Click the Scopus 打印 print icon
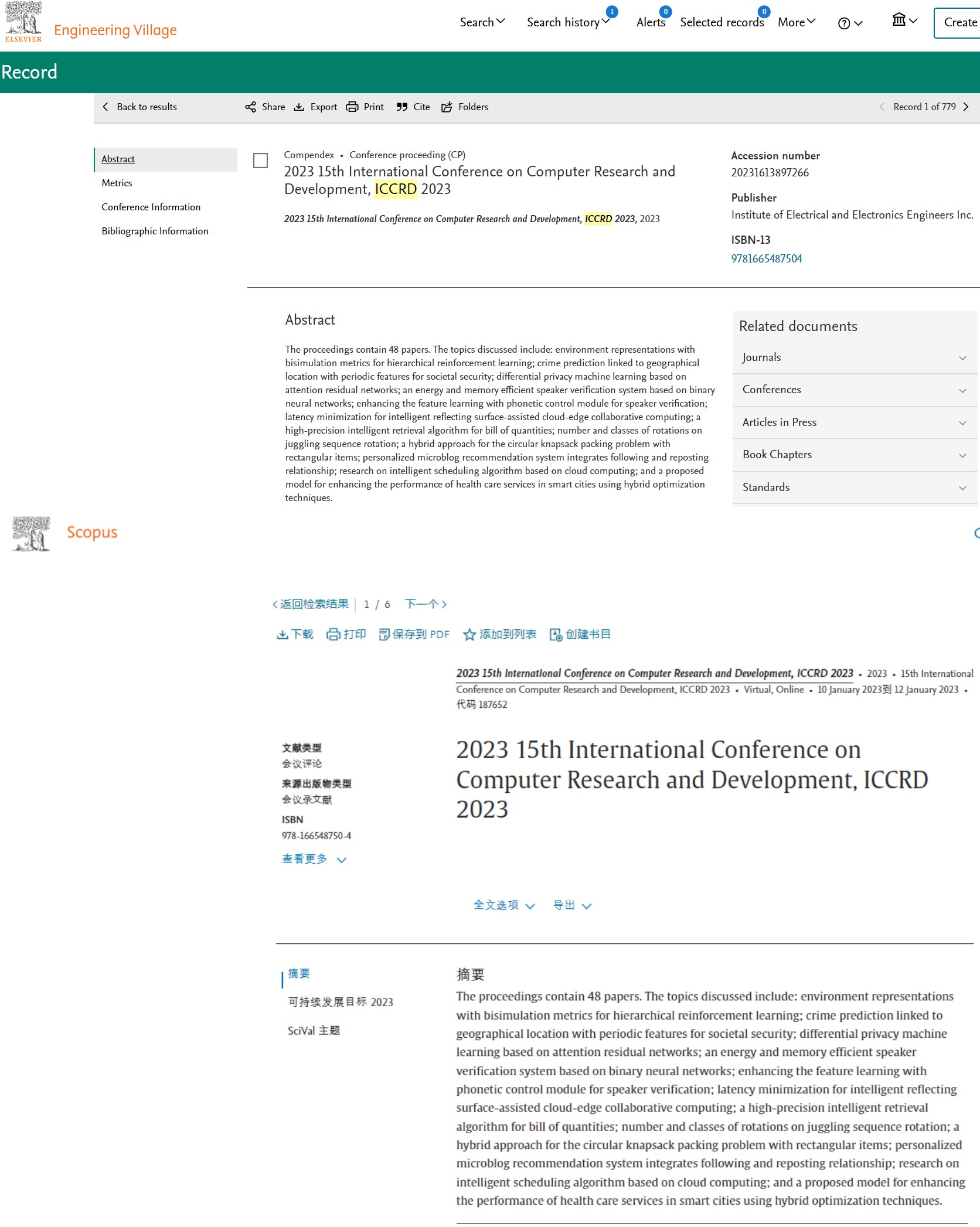This screenshot has height=1227, width=980. [x=334, y=635]
